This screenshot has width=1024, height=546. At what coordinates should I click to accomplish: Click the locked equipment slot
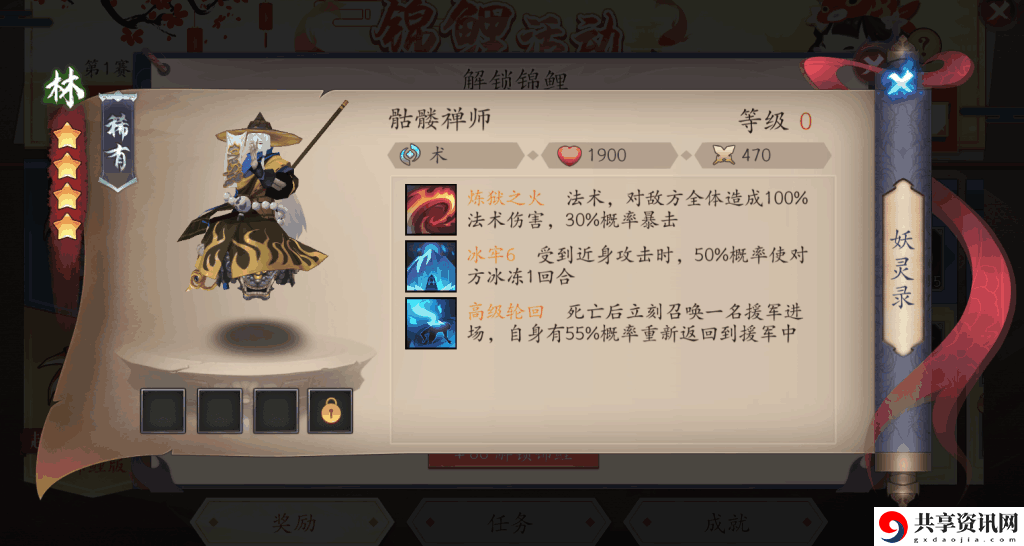(330, 411)
